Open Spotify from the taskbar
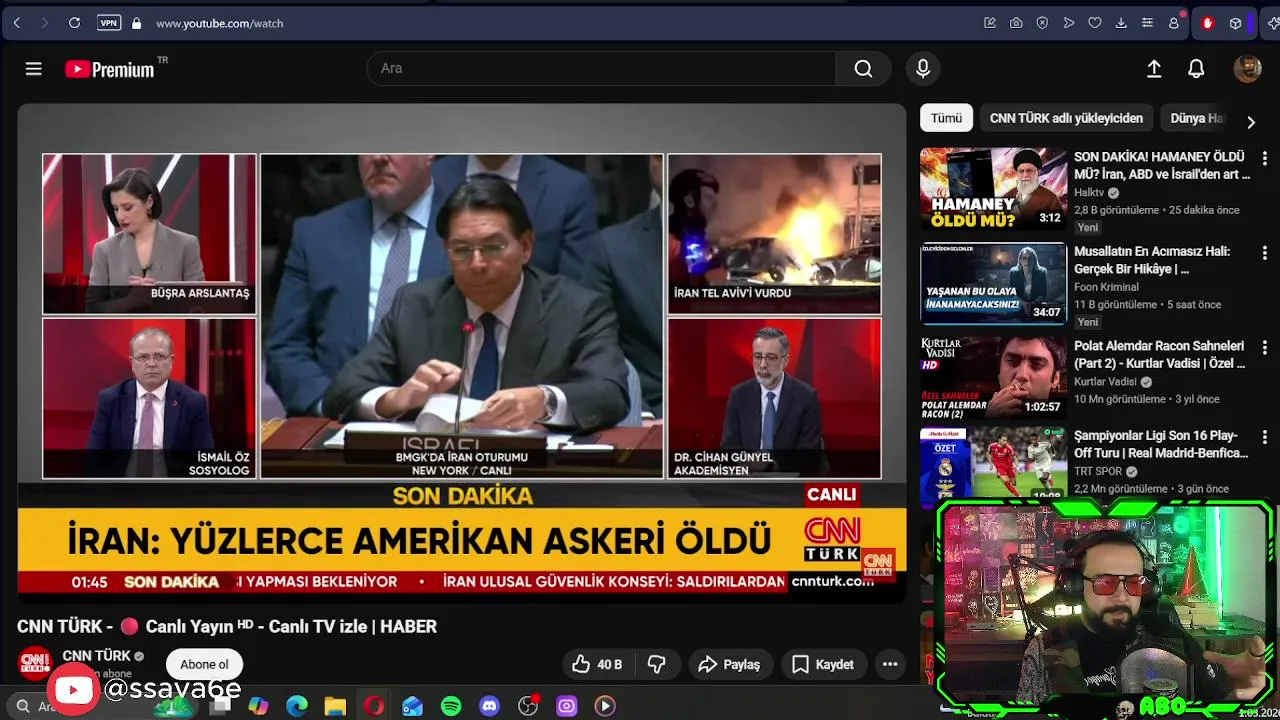This screenshot has height=720, width=1280. tap(451, 706)
